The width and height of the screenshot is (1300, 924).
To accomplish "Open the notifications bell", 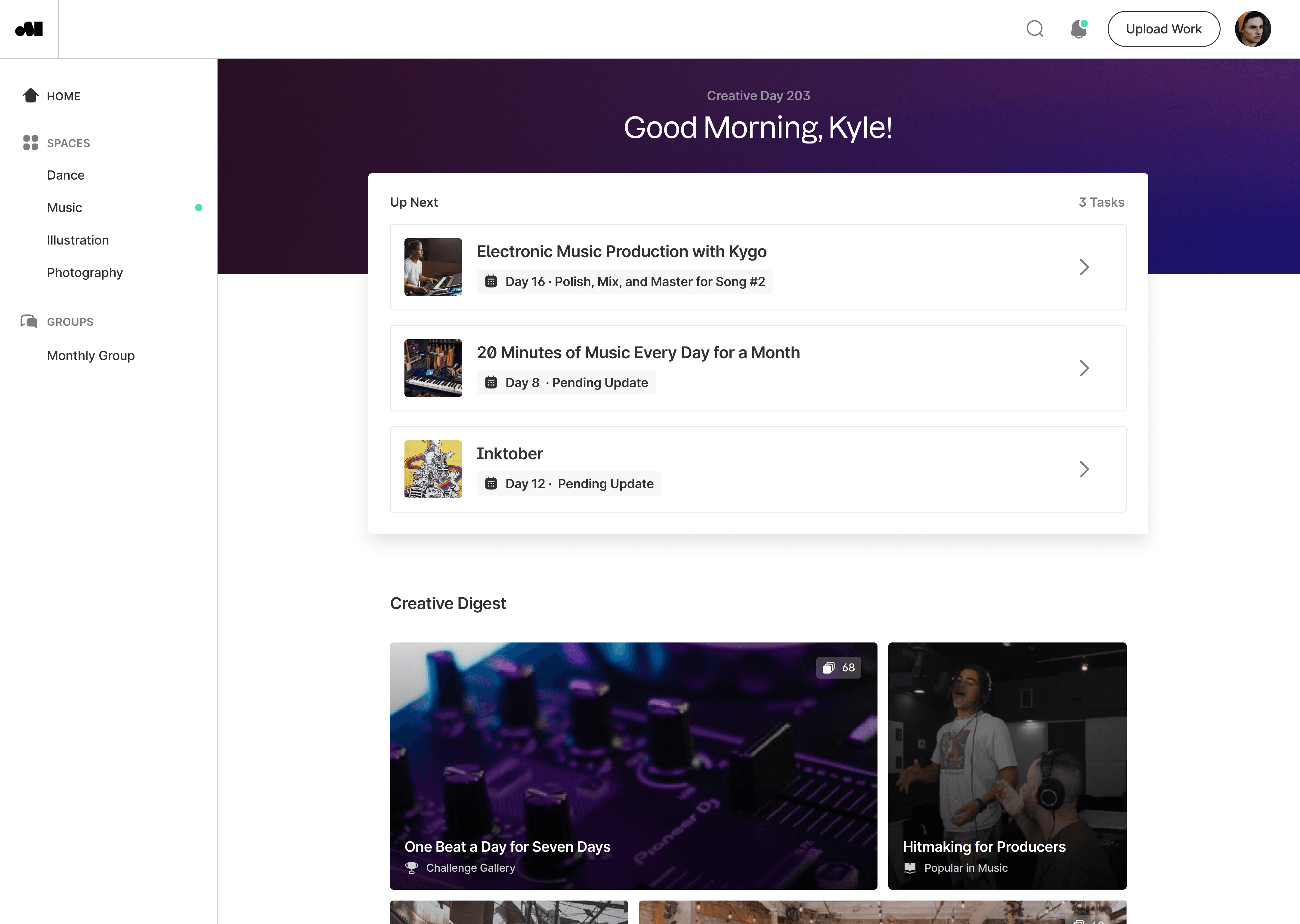I will point(1078,29).
